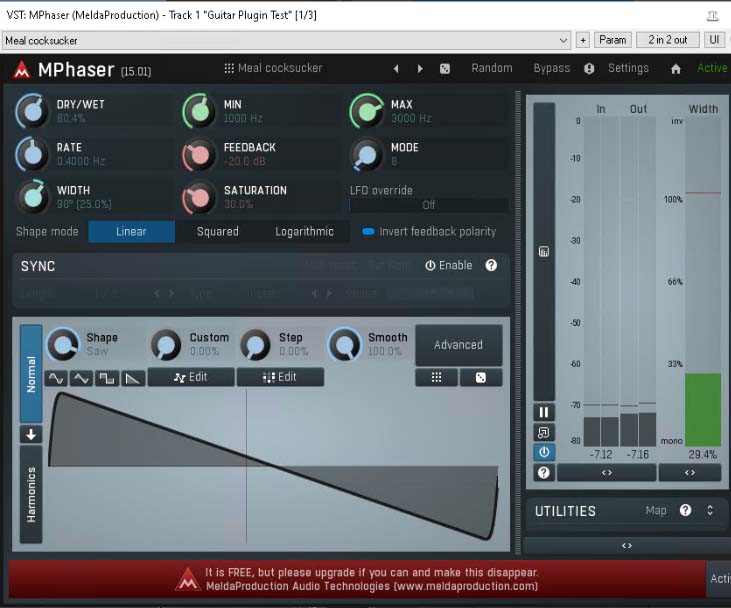Select Linear shape mode
This screenshot has width=731, height=608.
coord(131,232)
